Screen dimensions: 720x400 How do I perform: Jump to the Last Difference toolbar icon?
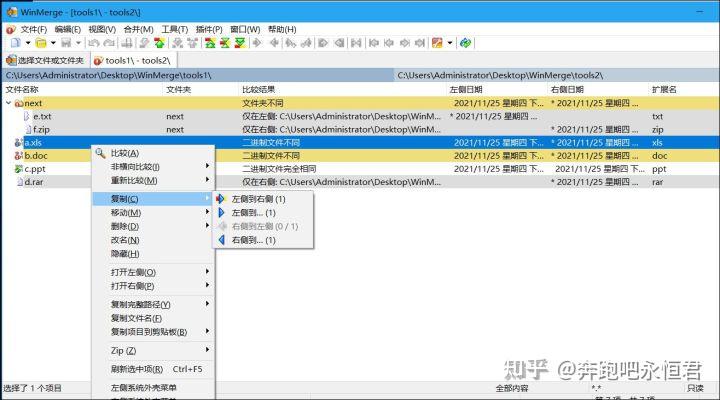[x=240, y=43]
